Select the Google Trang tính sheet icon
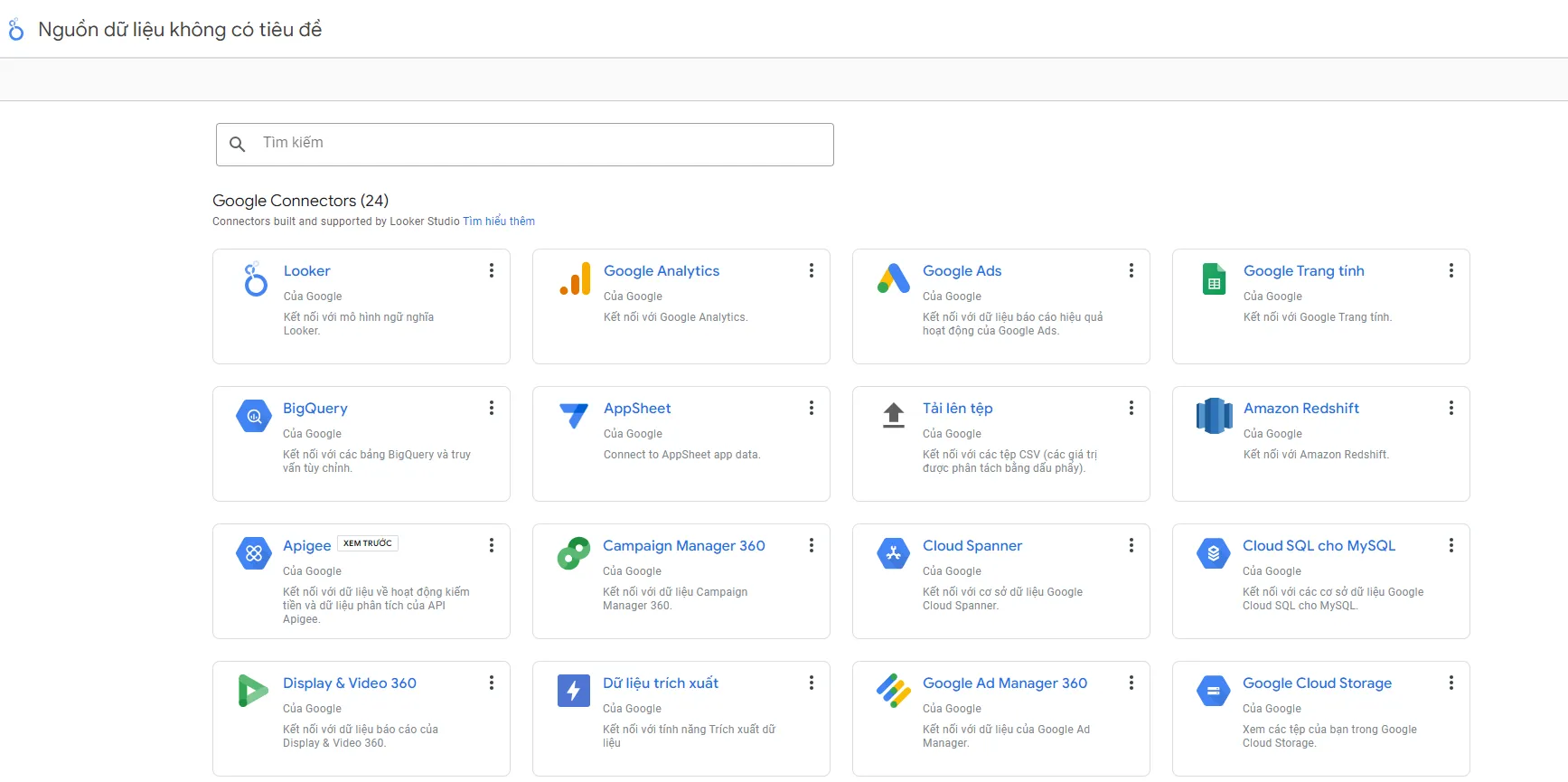The image size is (1568, 782). click(x=1215, y=279)
